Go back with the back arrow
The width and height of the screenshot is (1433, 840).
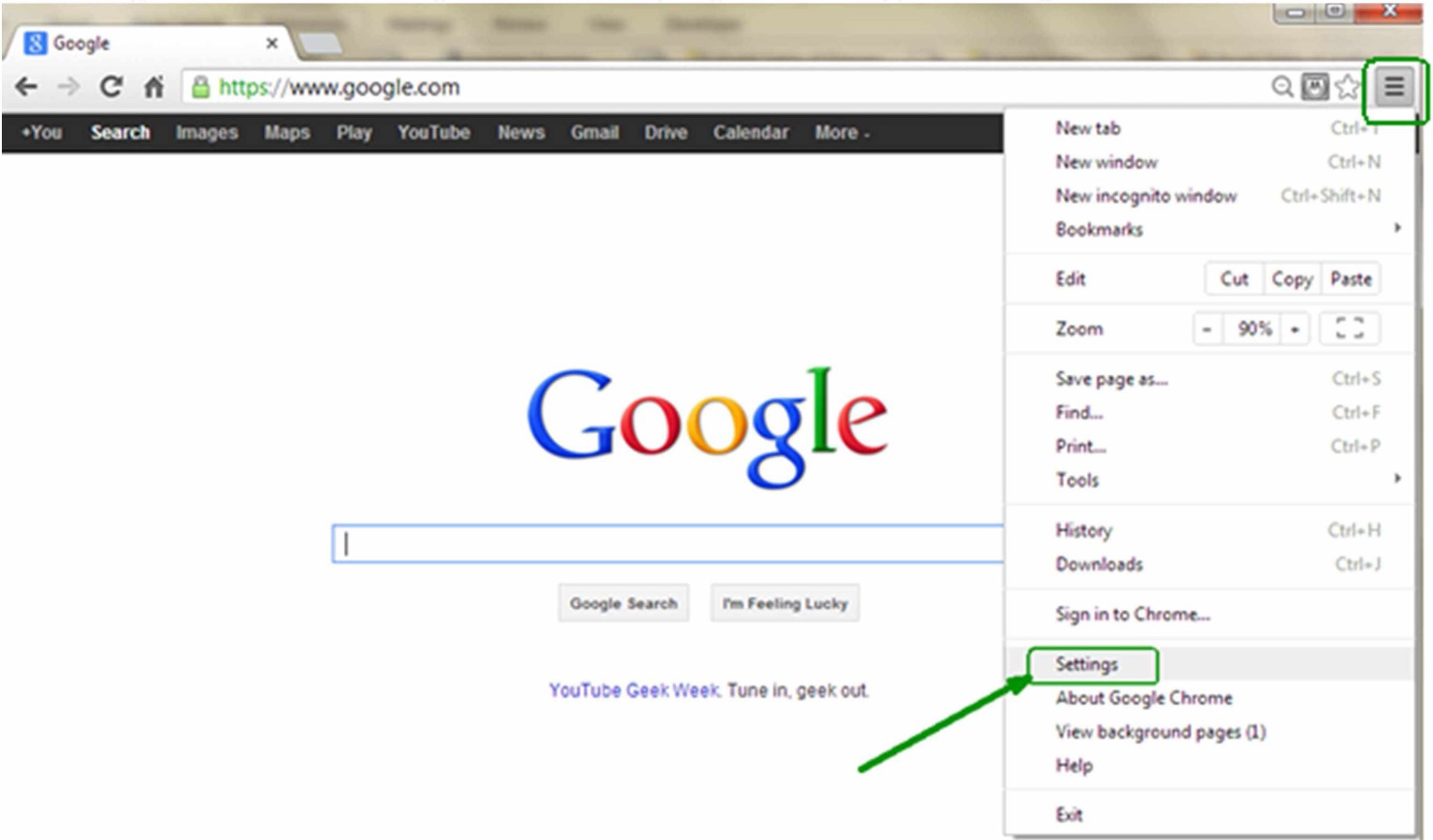(26, 87)
